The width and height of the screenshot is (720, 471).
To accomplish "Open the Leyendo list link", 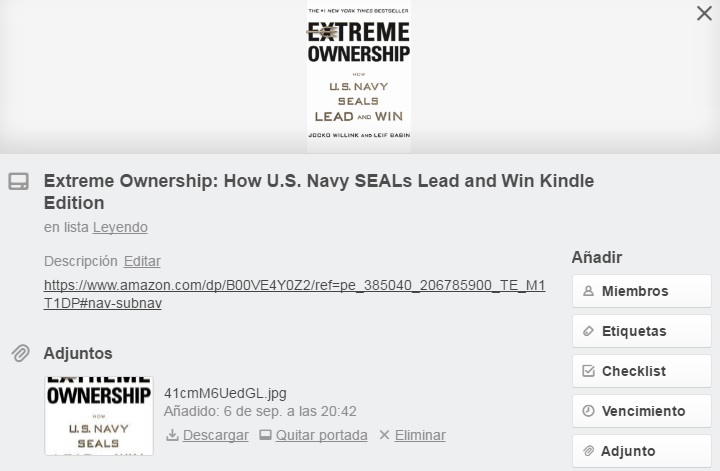I will (x=120, y=227).
